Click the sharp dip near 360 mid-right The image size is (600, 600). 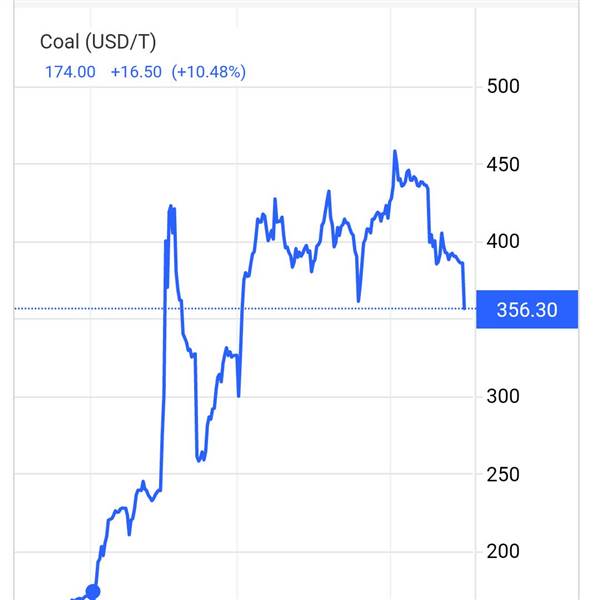[x=359, y=301]
